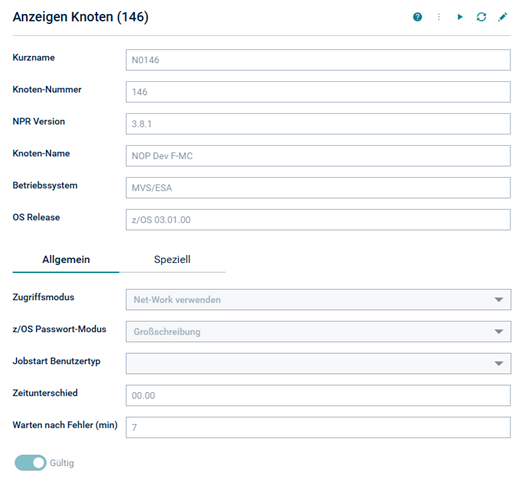Click the Anzeigen Knoten (146) heading
Viewport: 520px width, 490px height.
point(81,17)
